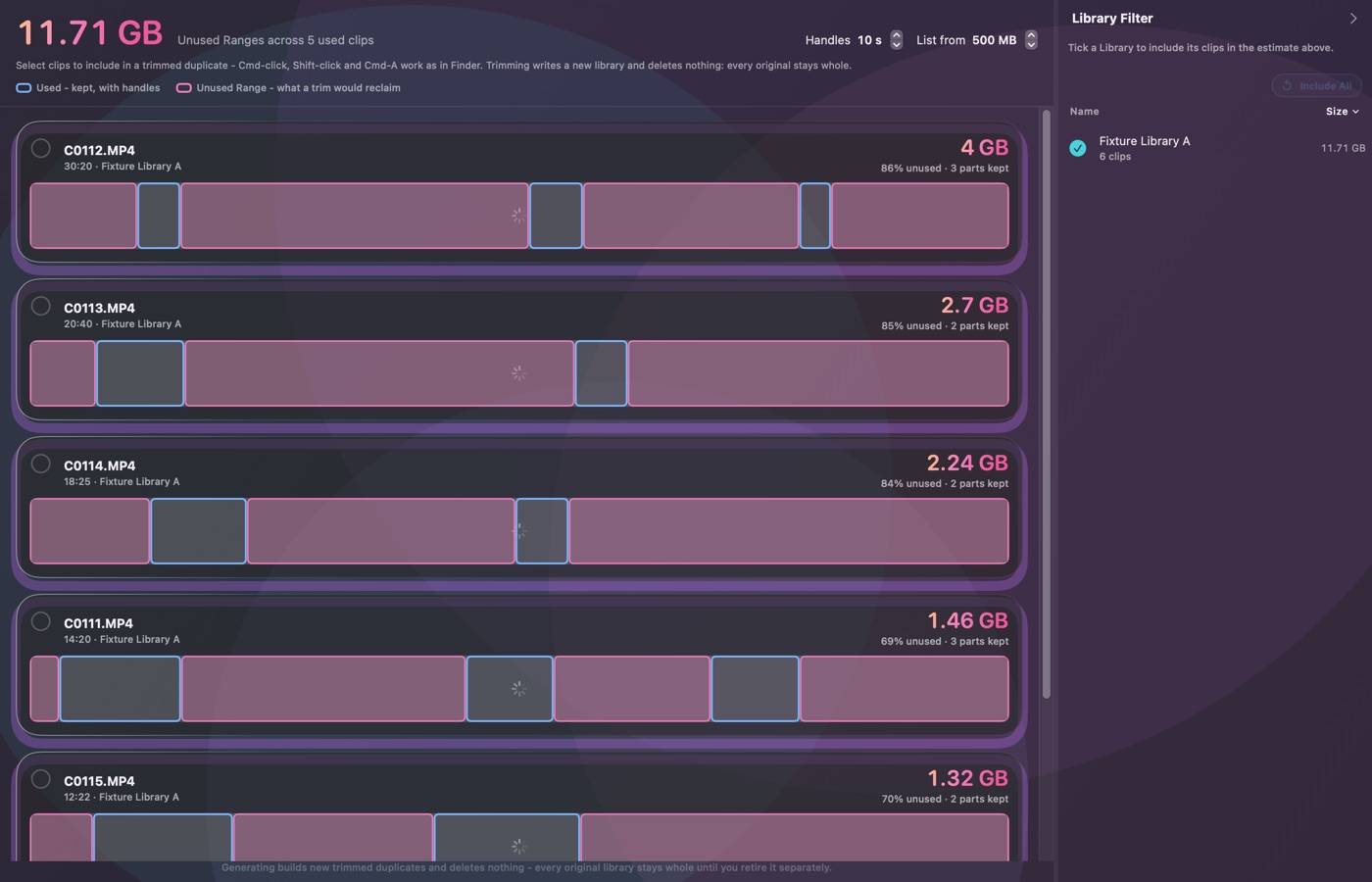1372x882 pixels.
Task: Click the loading spinner in C0113.MP4 timeline
Action: coord(518,373)
